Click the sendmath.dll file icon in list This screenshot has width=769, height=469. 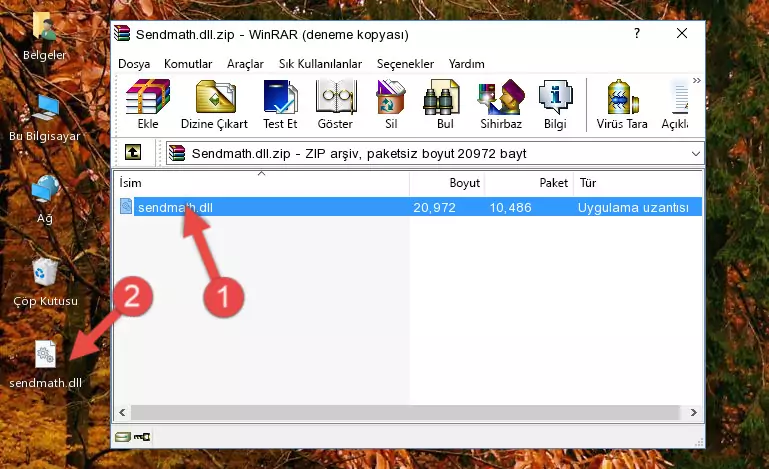coord(126,207)
